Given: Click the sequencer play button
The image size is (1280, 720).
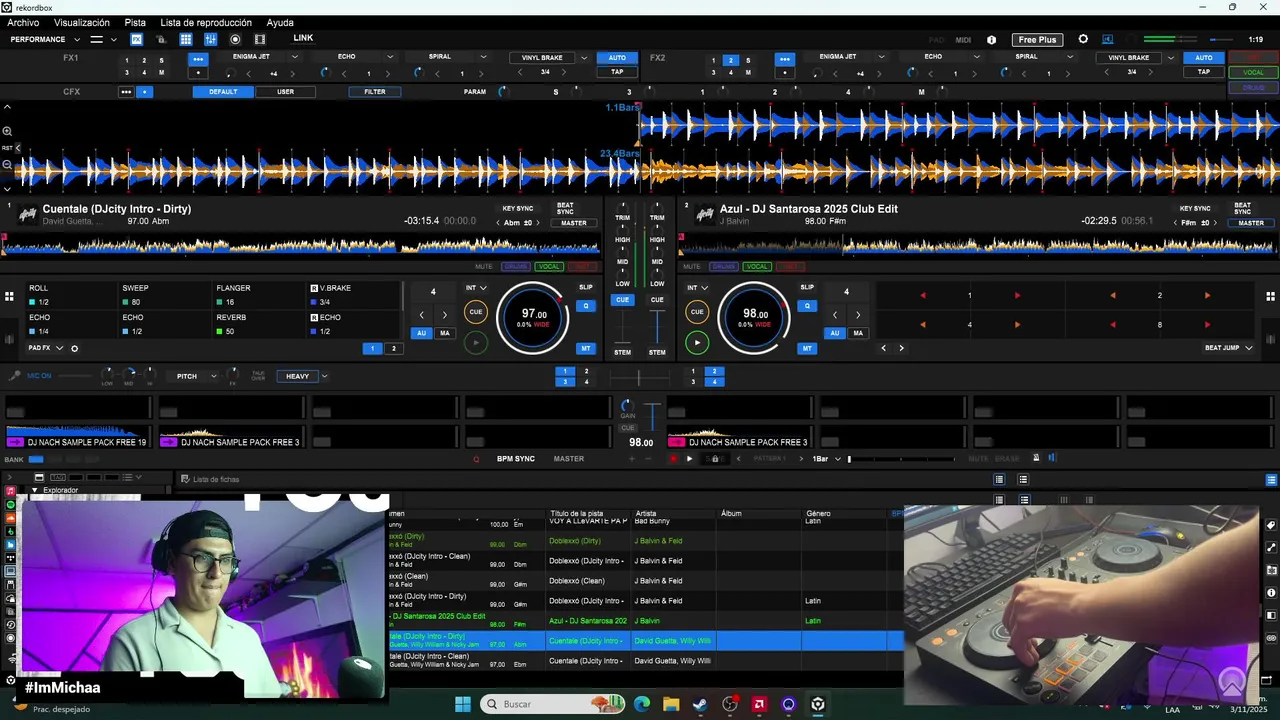Looking at the screenshot, I should coord(689,459).
